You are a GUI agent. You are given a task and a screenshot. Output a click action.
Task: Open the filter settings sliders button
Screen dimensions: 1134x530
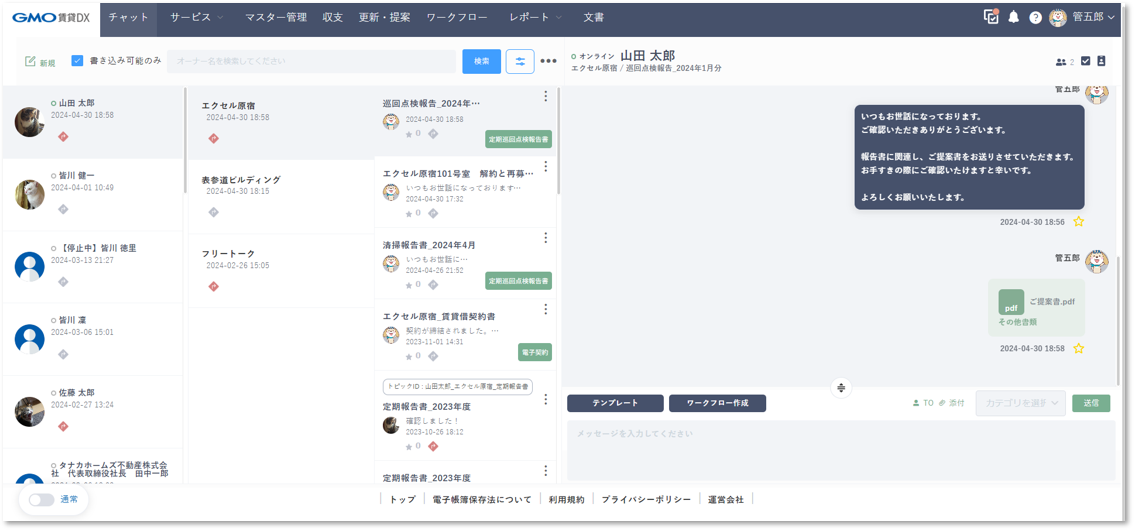tap(520, 61)
